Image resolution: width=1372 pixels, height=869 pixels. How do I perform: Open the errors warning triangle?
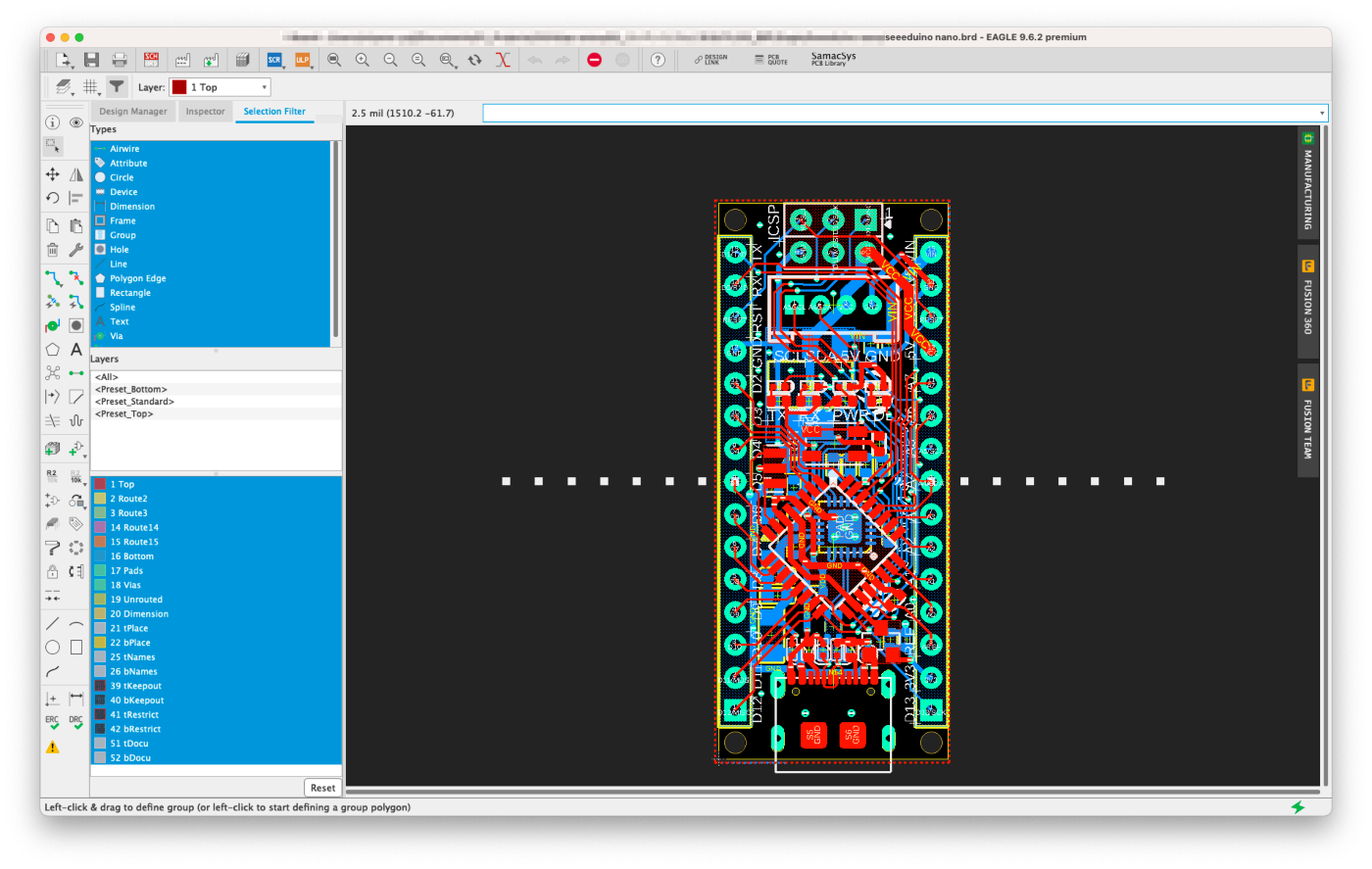pos(52,748)
